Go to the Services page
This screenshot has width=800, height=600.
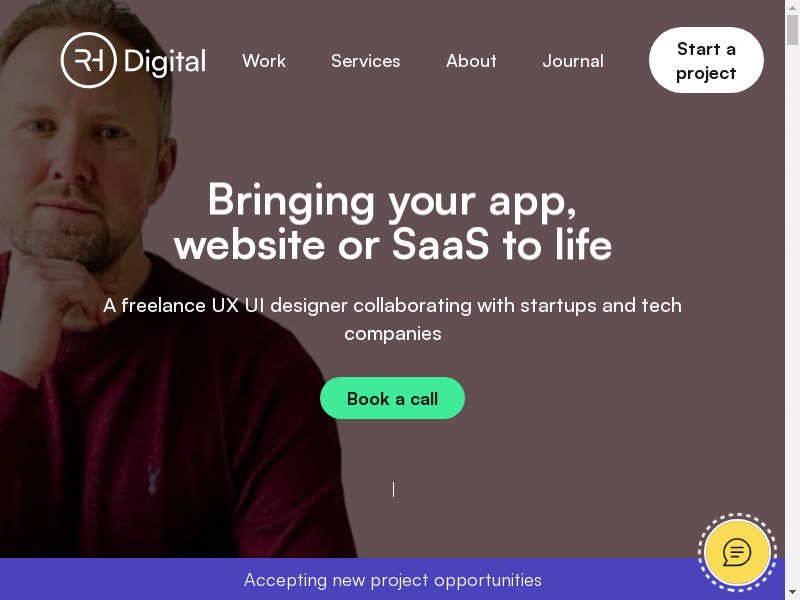(x=365, y=61)
